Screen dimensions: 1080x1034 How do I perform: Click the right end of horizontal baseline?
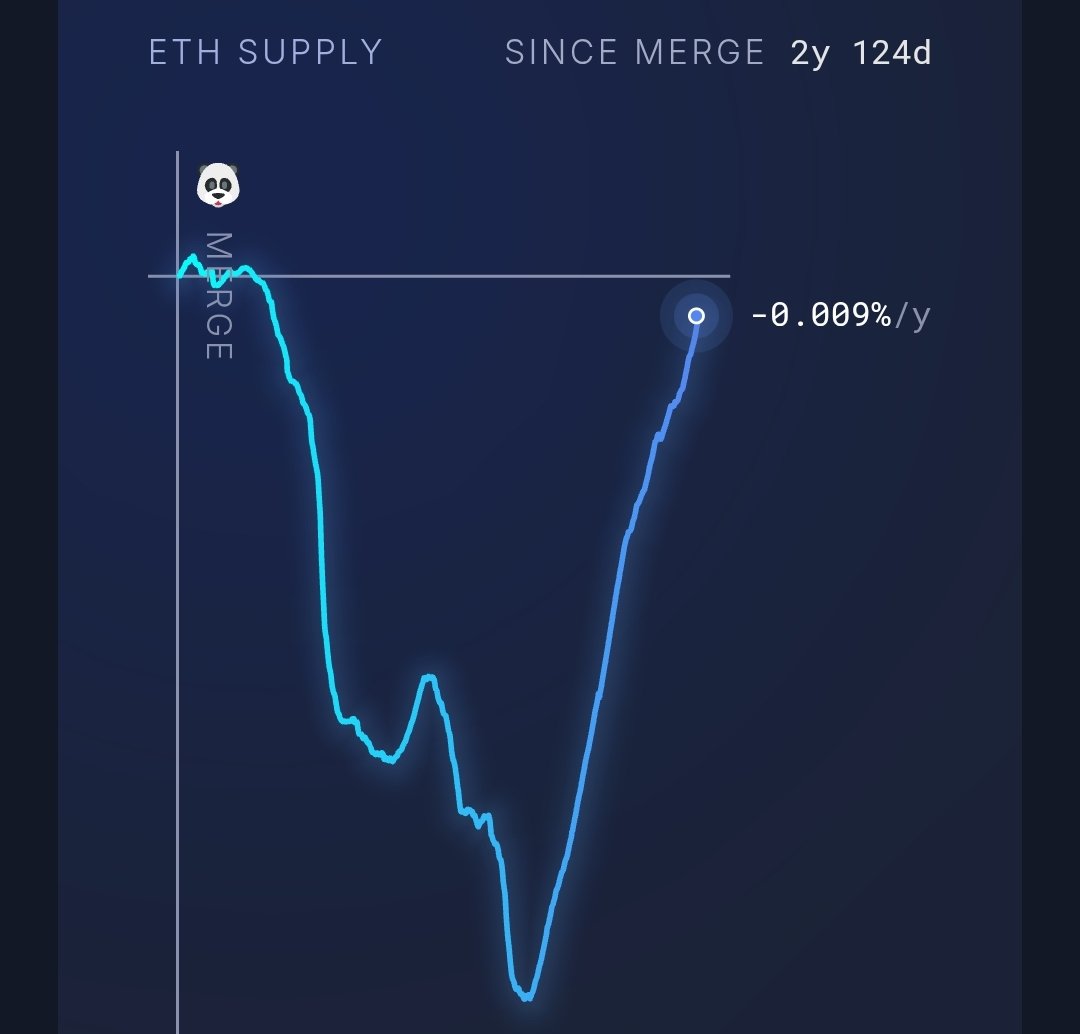pyautogui.click(x=729, y=276)
